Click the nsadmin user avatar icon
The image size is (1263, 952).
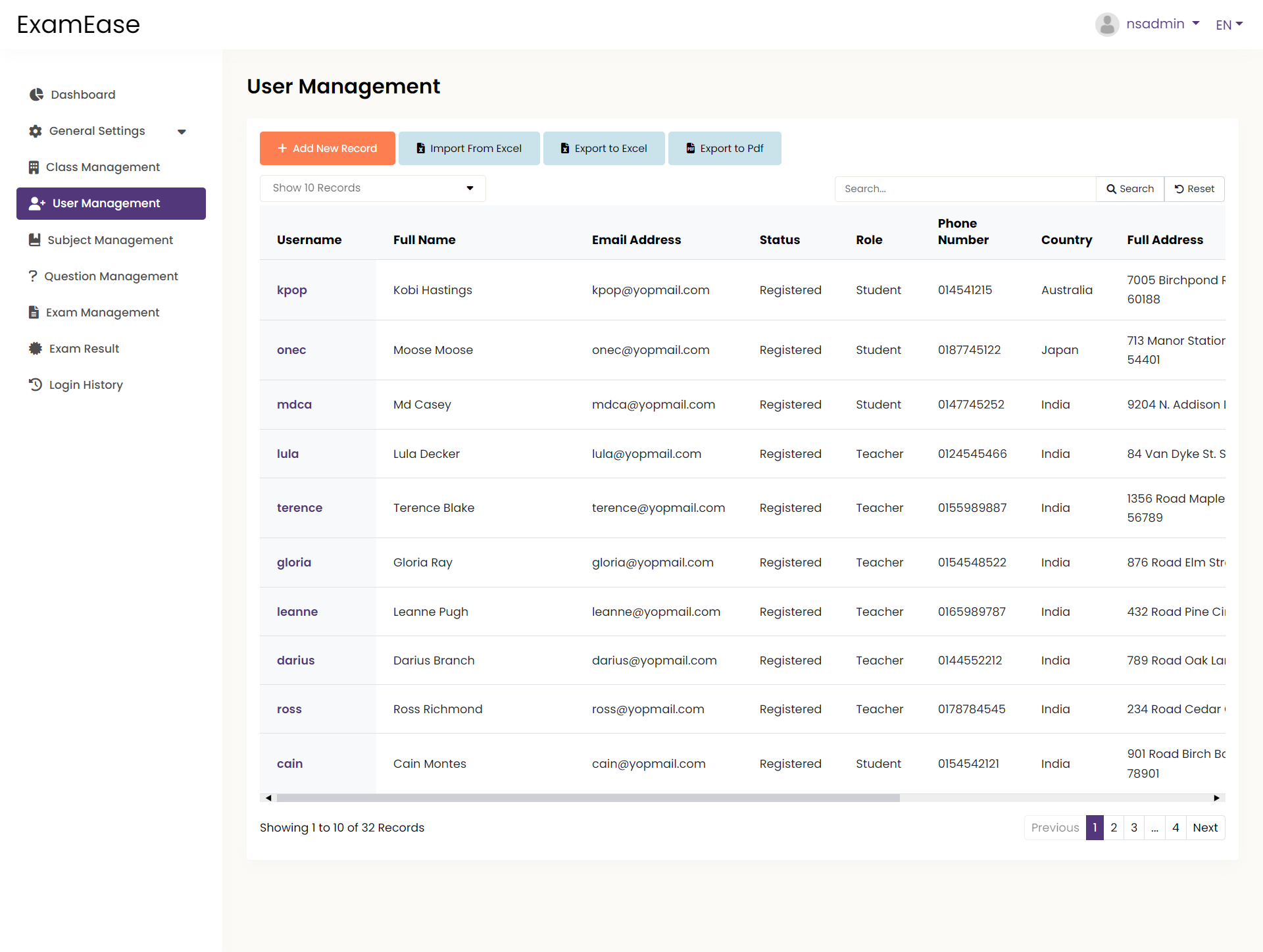pos(1107,24)
